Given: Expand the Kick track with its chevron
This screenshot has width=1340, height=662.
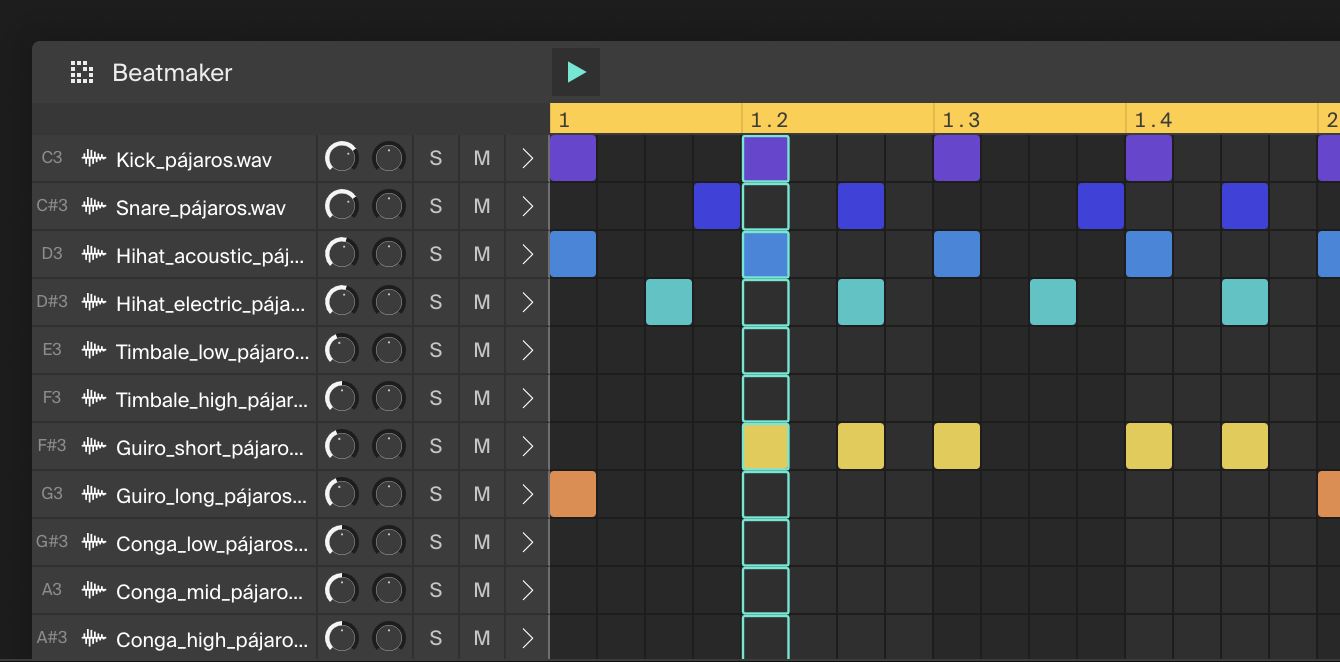Looking at the screenshot, I should tap(527, 158).
